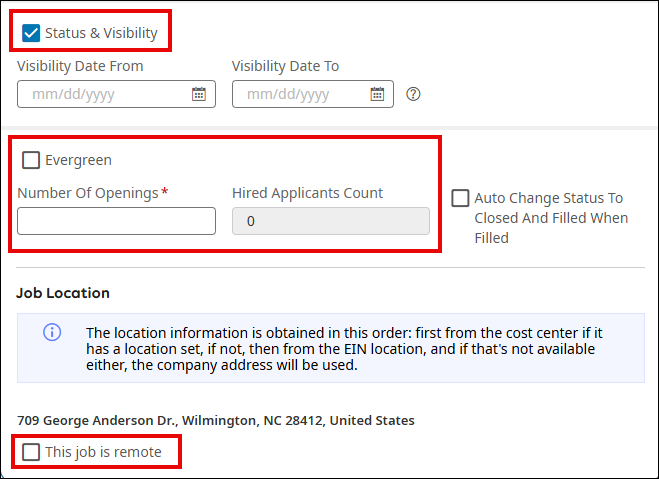Click the Job Location heading
The width and height of the screenshot is (659, 479).
click(x=63, y=293)
